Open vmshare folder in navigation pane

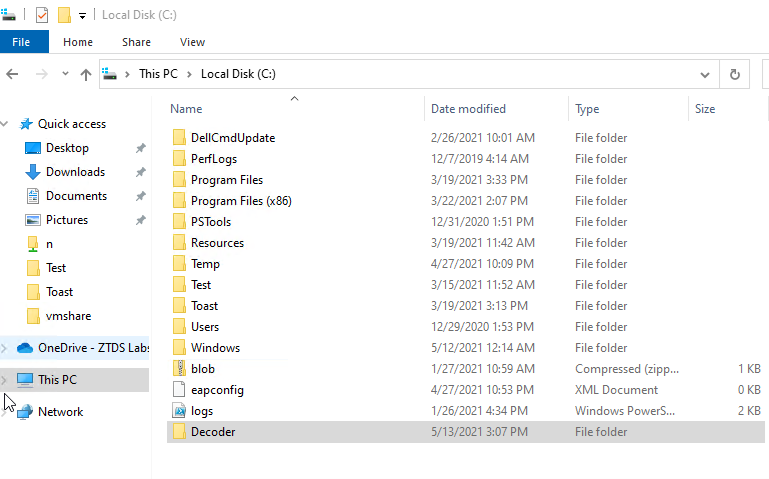pos(68,316)
